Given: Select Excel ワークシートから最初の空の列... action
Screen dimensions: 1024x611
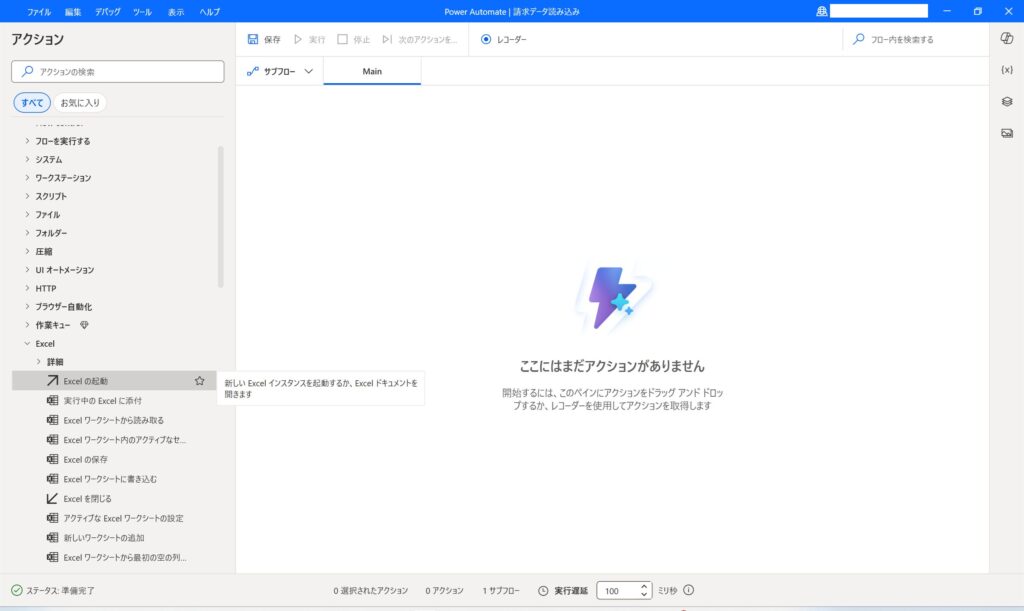Looking at the screenshot, I should tap(114, 557).
